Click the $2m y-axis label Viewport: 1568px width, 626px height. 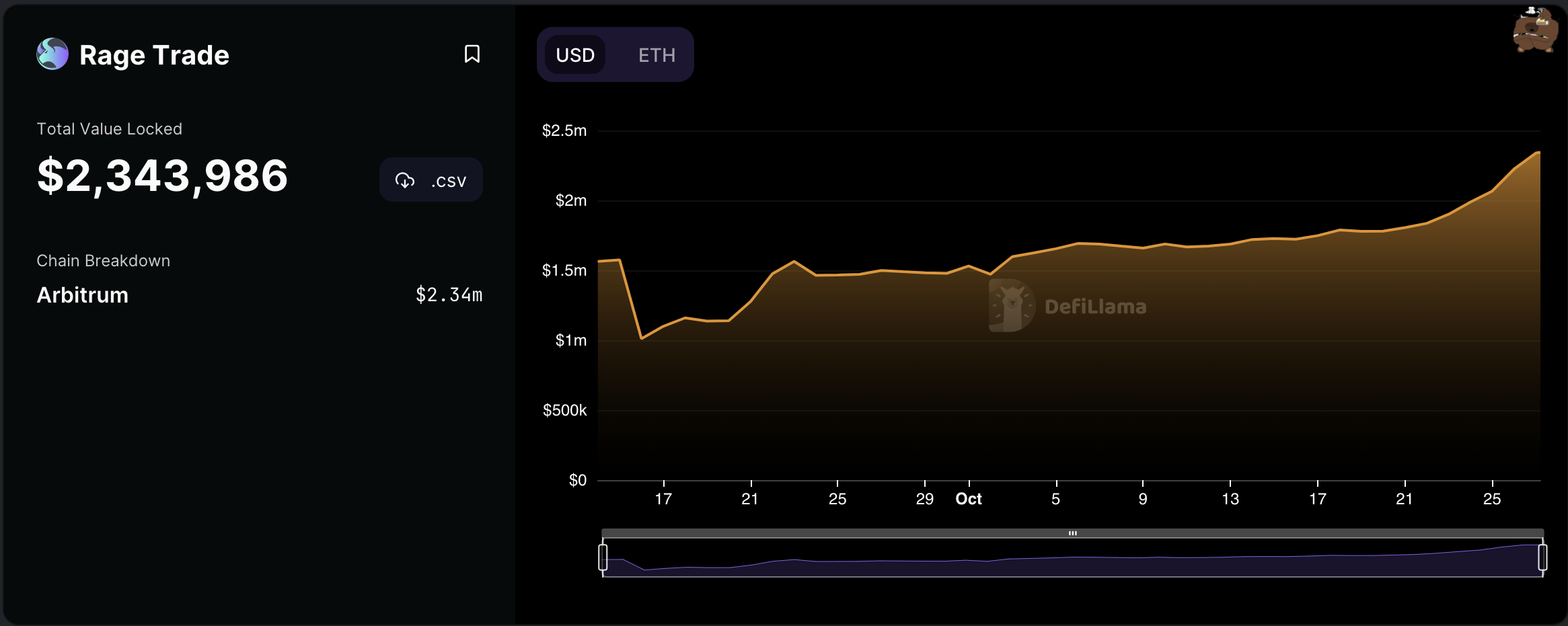click(570, 200)
